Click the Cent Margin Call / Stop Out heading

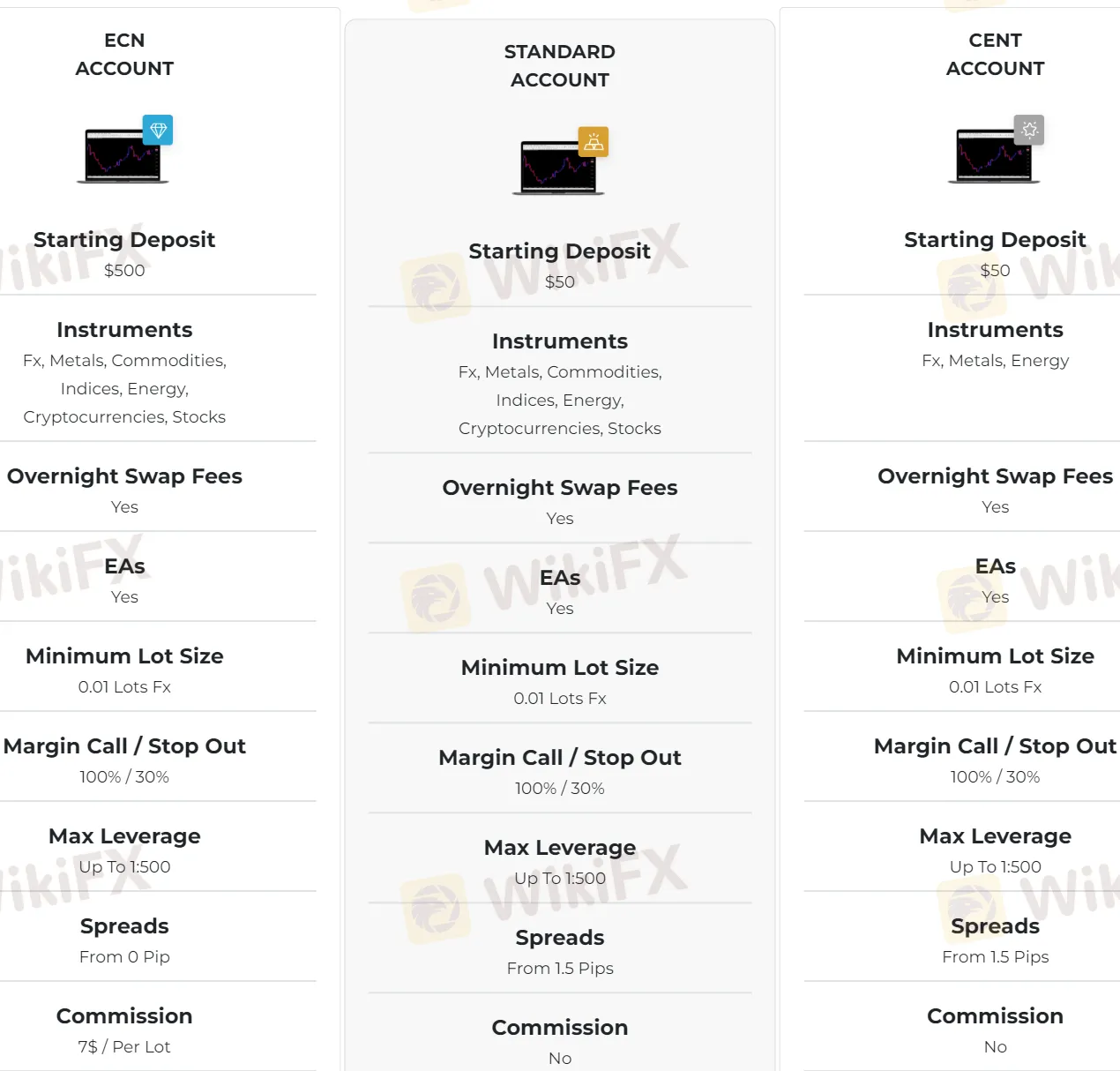(995, 746)
